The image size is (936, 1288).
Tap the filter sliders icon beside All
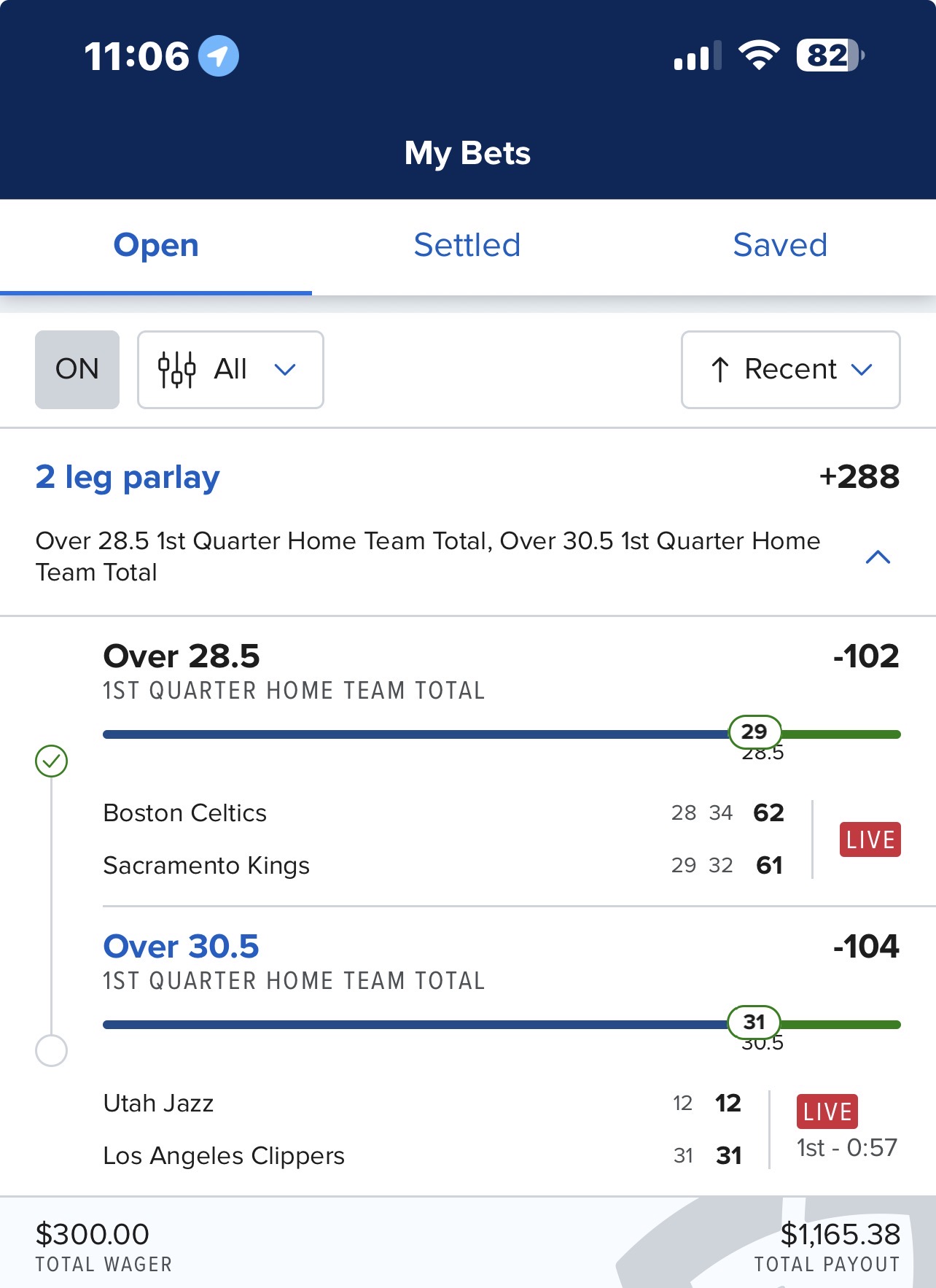point(177,369)
